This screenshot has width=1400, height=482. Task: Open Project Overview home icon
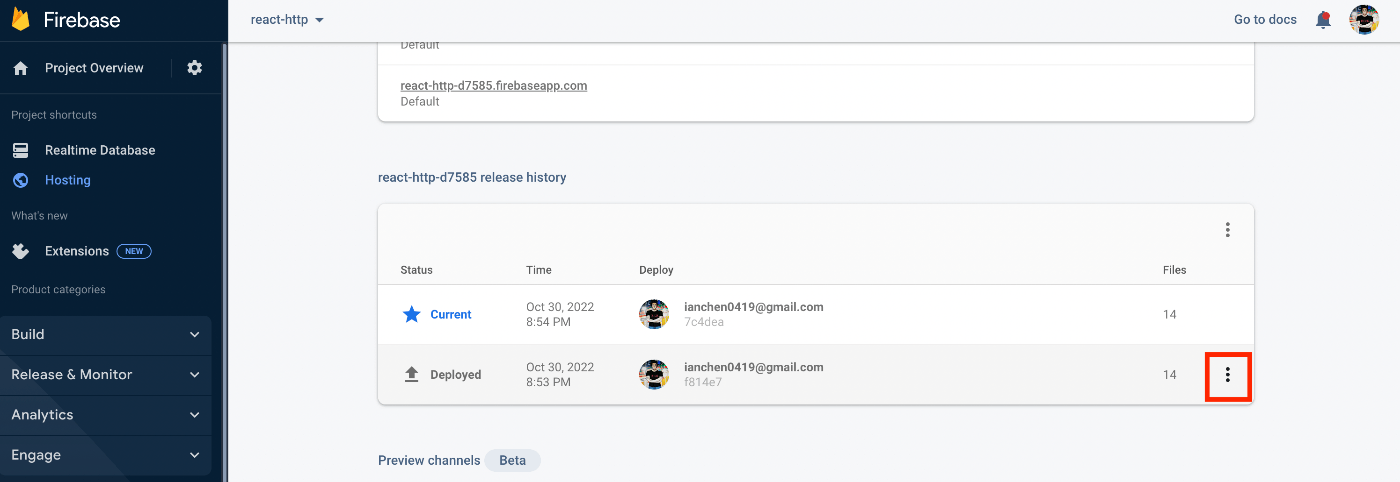click(x=20, y=68)
